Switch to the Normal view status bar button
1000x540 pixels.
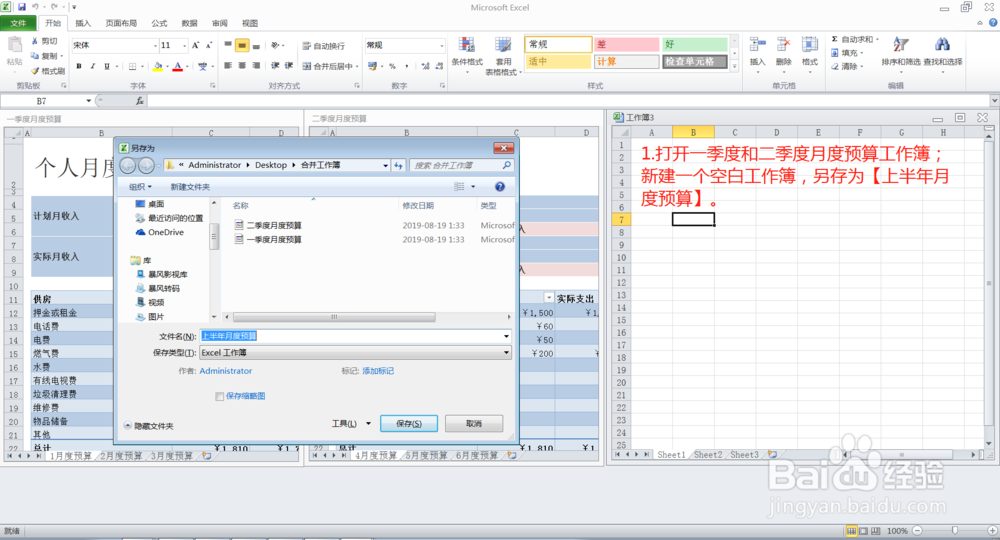tap(851, 530)
